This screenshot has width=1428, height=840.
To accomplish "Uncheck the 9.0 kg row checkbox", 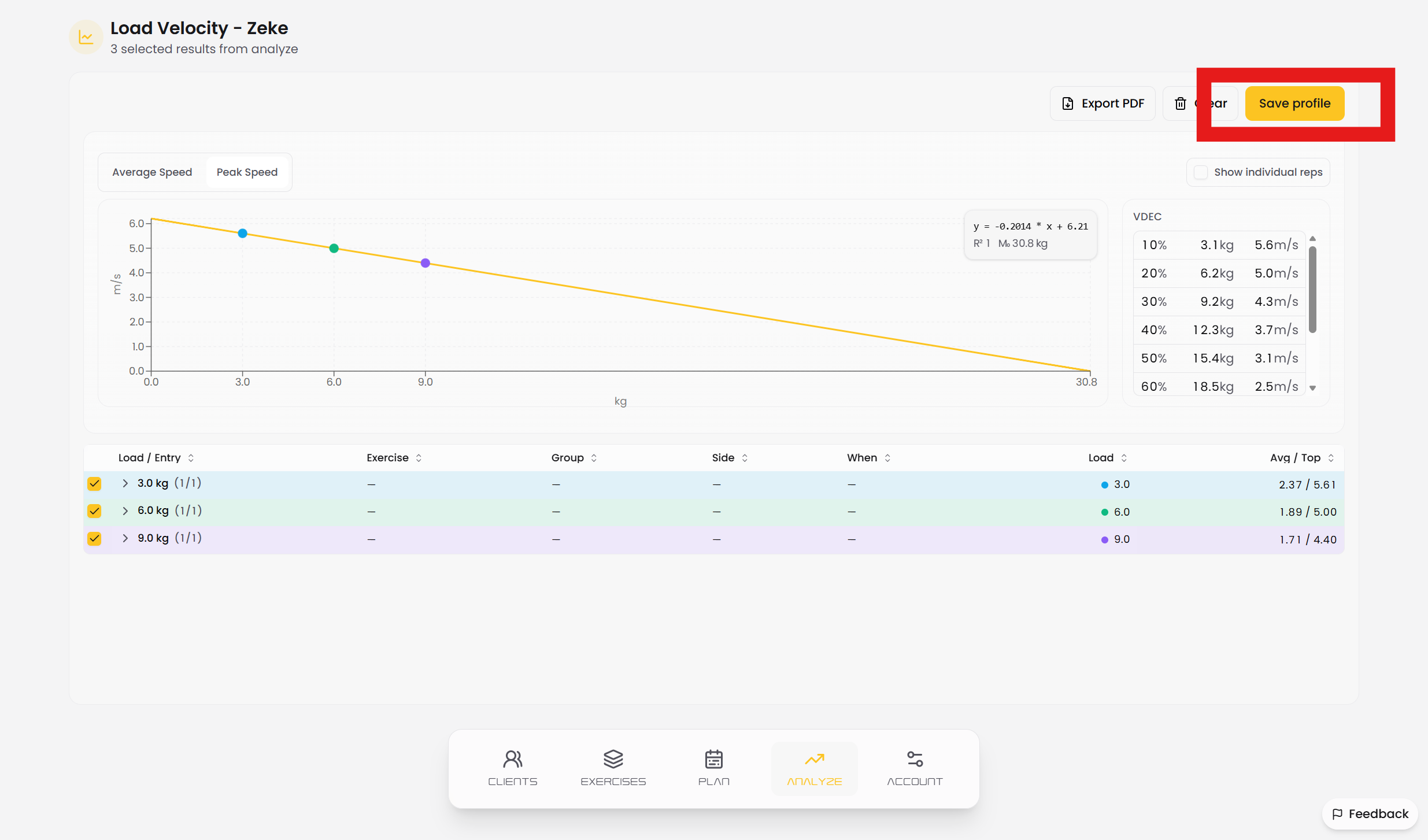I will click(94, 538).
